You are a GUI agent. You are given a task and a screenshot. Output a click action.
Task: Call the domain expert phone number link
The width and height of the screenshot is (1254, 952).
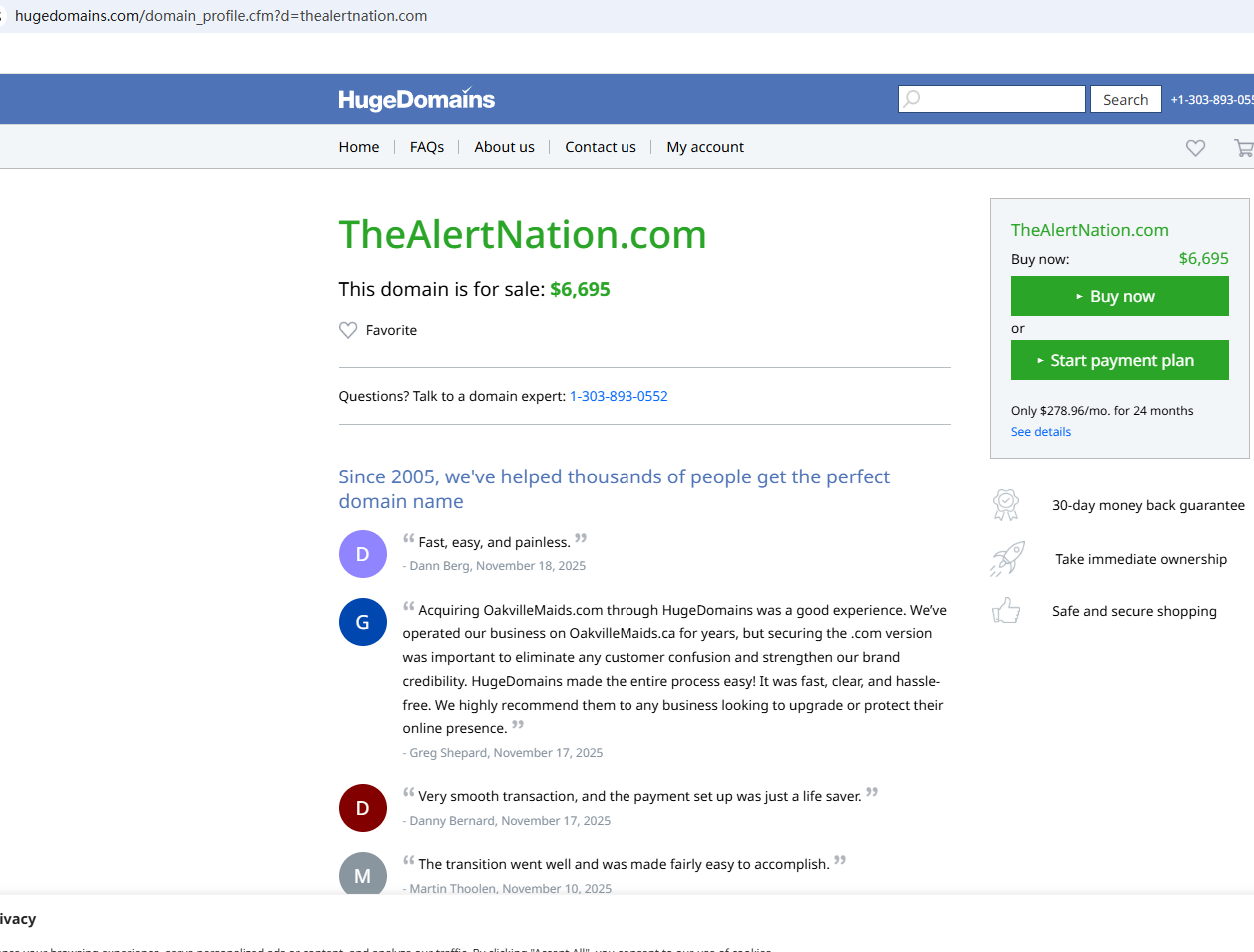coord(619,396)
